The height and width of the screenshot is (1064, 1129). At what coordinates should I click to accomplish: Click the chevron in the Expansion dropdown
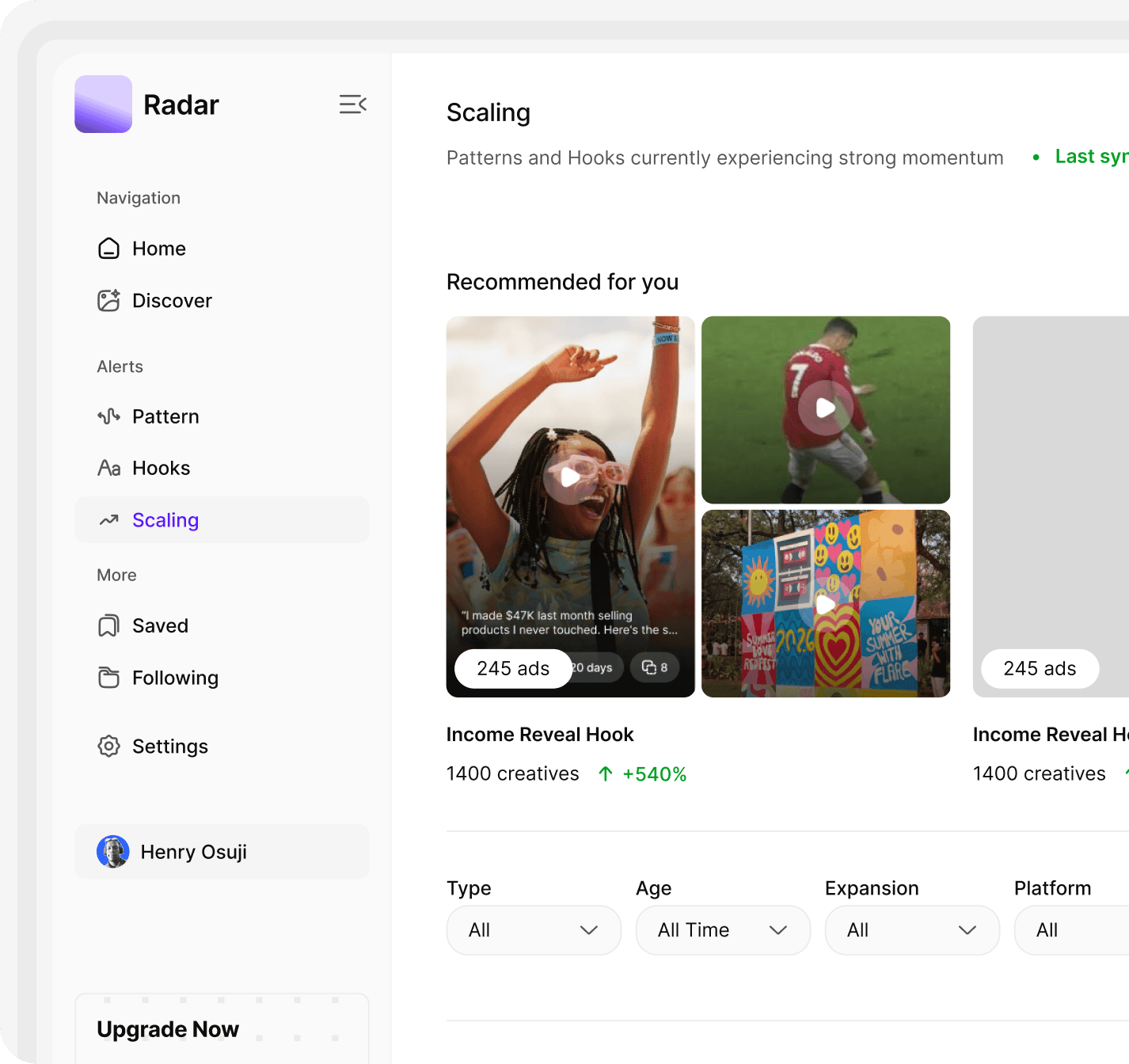[967, 930]
